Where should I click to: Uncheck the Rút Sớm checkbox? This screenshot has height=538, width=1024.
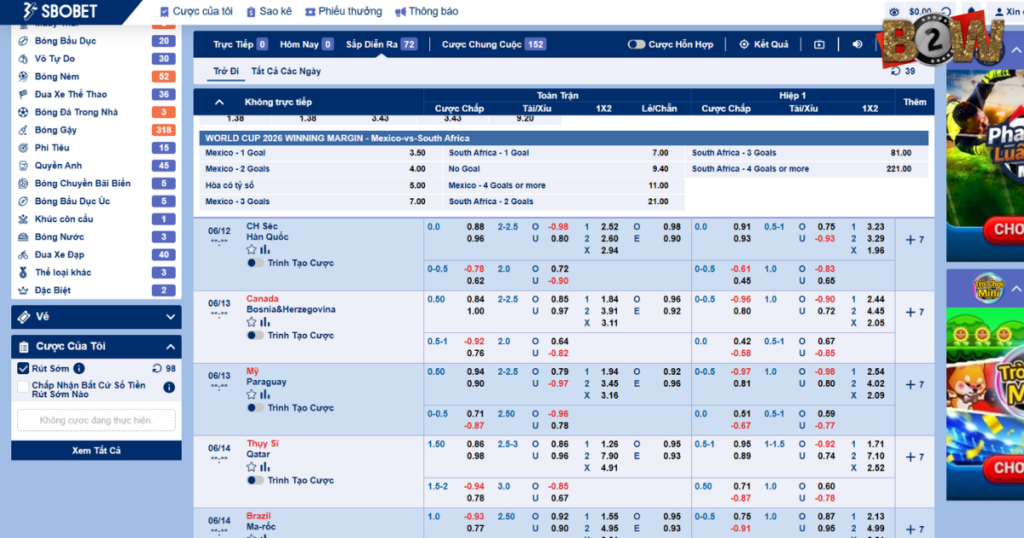coord(23,368)
